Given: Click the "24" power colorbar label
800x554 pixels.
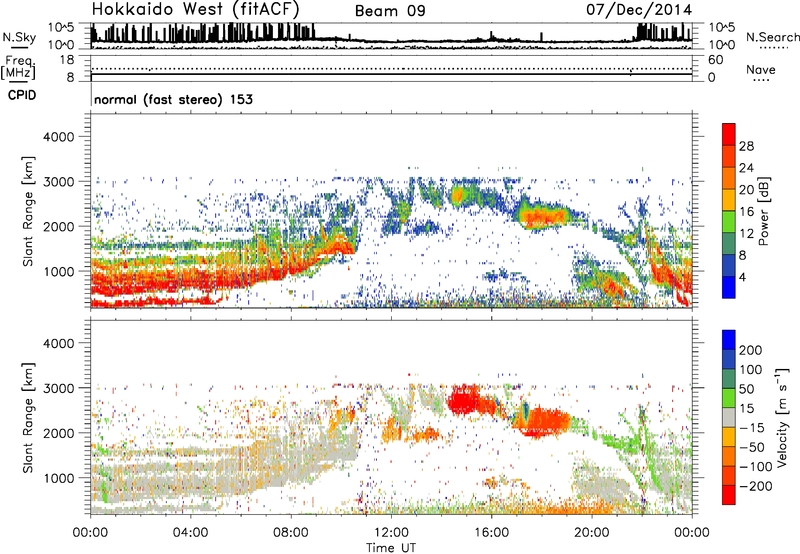Looking at the screenshot, I should [x=746, y=168].
